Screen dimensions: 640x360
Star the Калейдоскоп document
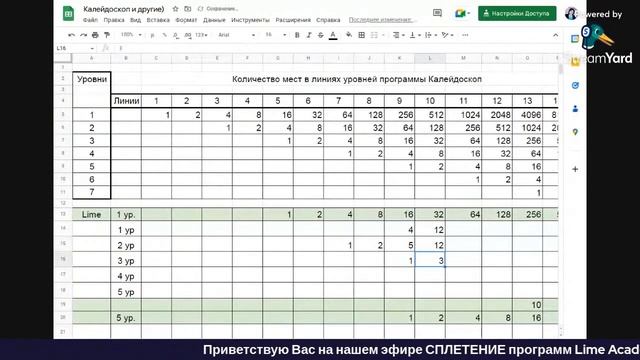point(175,9)
